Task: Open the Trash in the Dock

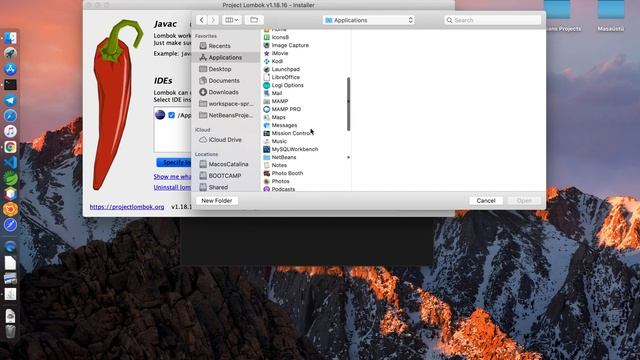Action: tap(10, 331)
